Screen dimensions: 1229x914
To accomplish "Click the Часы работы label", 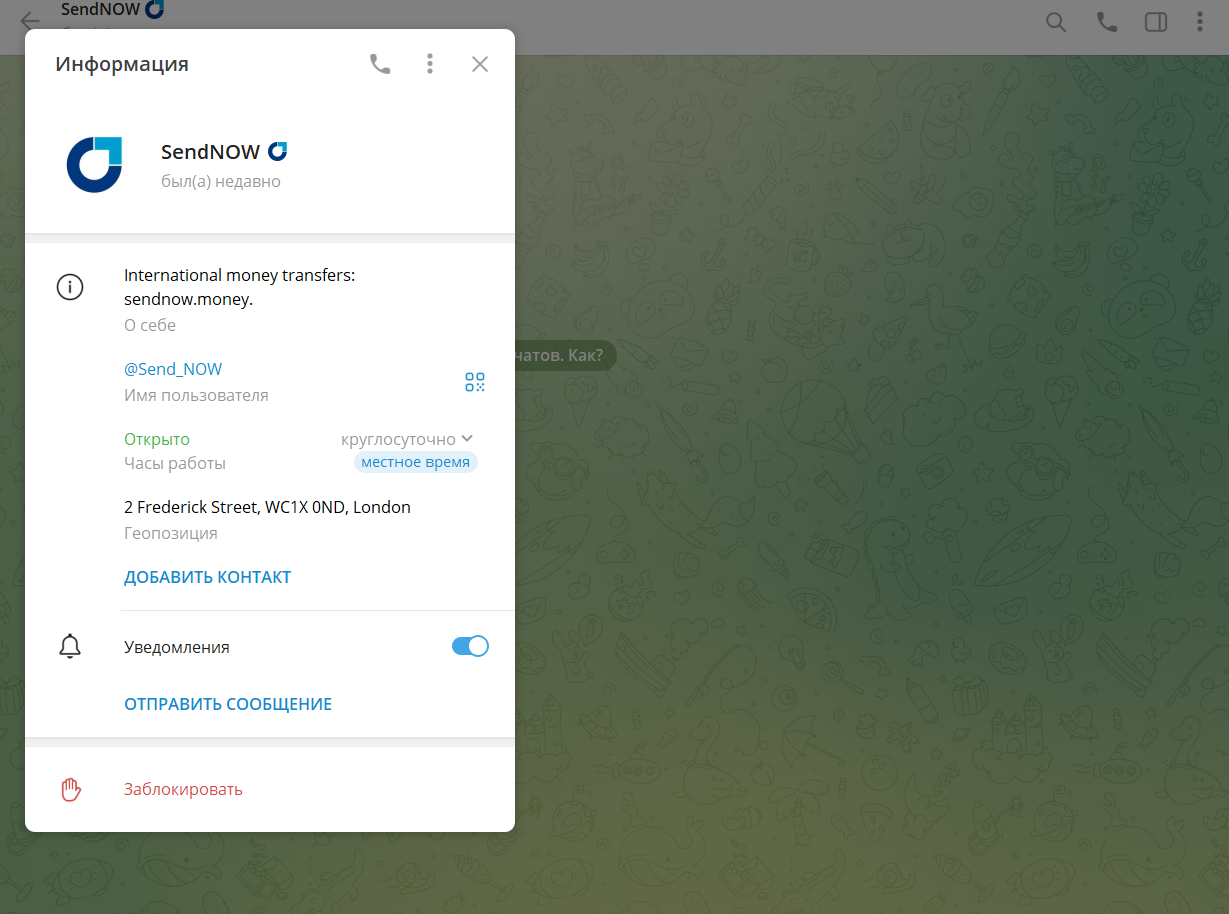I will click(x=175, y=463).
